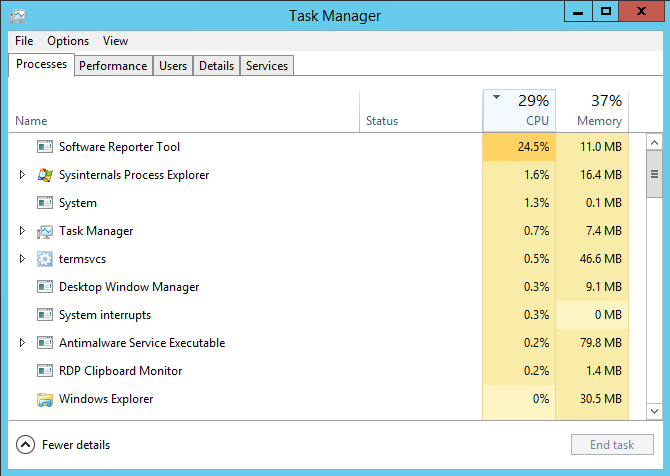This screenshot has width=670, height=476.
Task: Select the Software Reporter Tool process icon
Action: [x=45, y=147]
